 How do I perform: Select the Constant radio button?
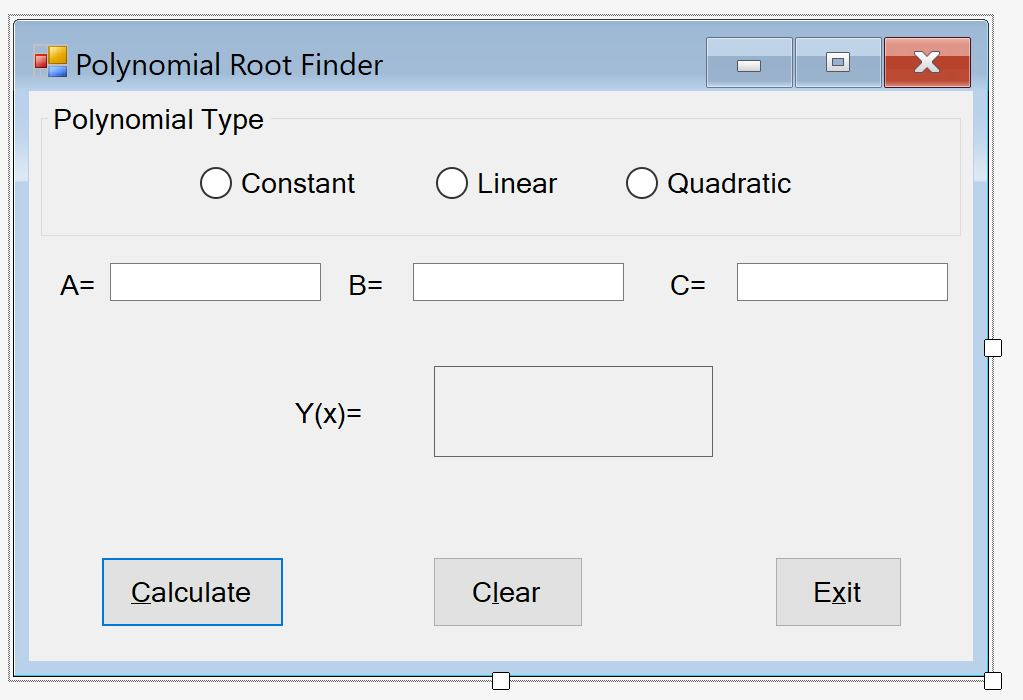[x=215, y=183]
